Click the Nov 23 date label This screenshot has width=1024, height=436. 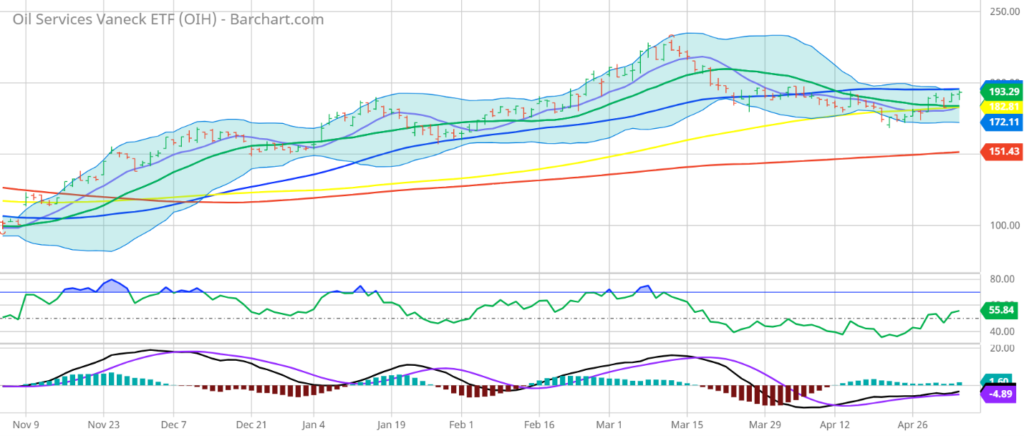[x=104, y=424]
